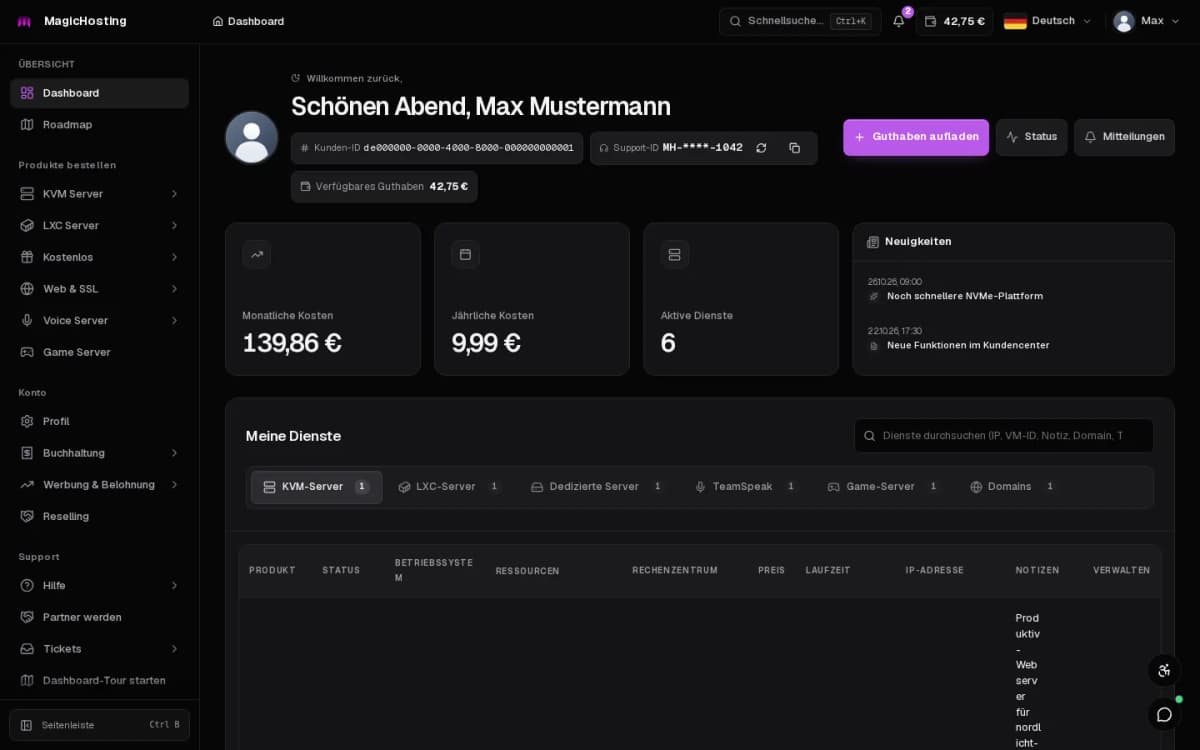Open the accessibility floating button
Viewport: 1200px width, 750px height.
tap(1164, 671)
